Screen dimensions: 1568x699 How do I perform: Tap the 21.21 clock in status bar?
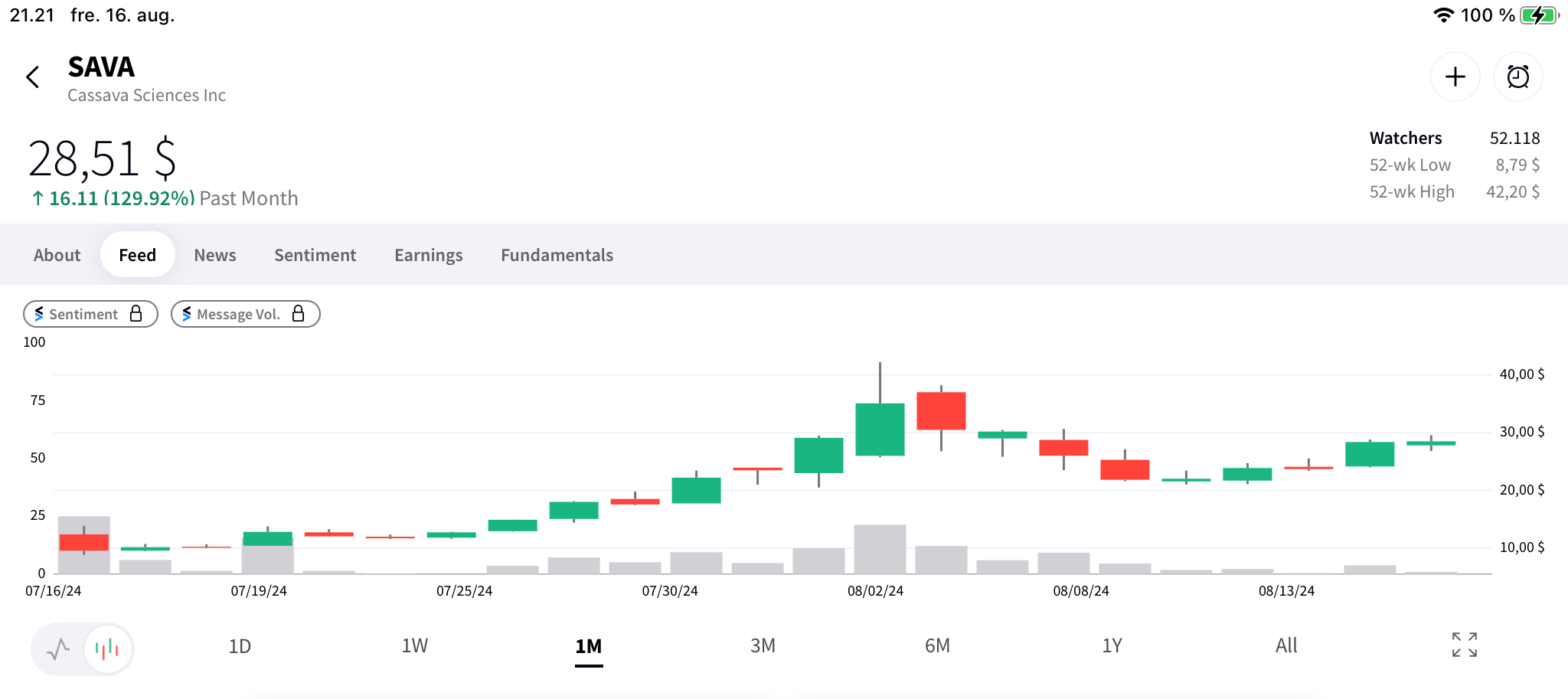32,15
